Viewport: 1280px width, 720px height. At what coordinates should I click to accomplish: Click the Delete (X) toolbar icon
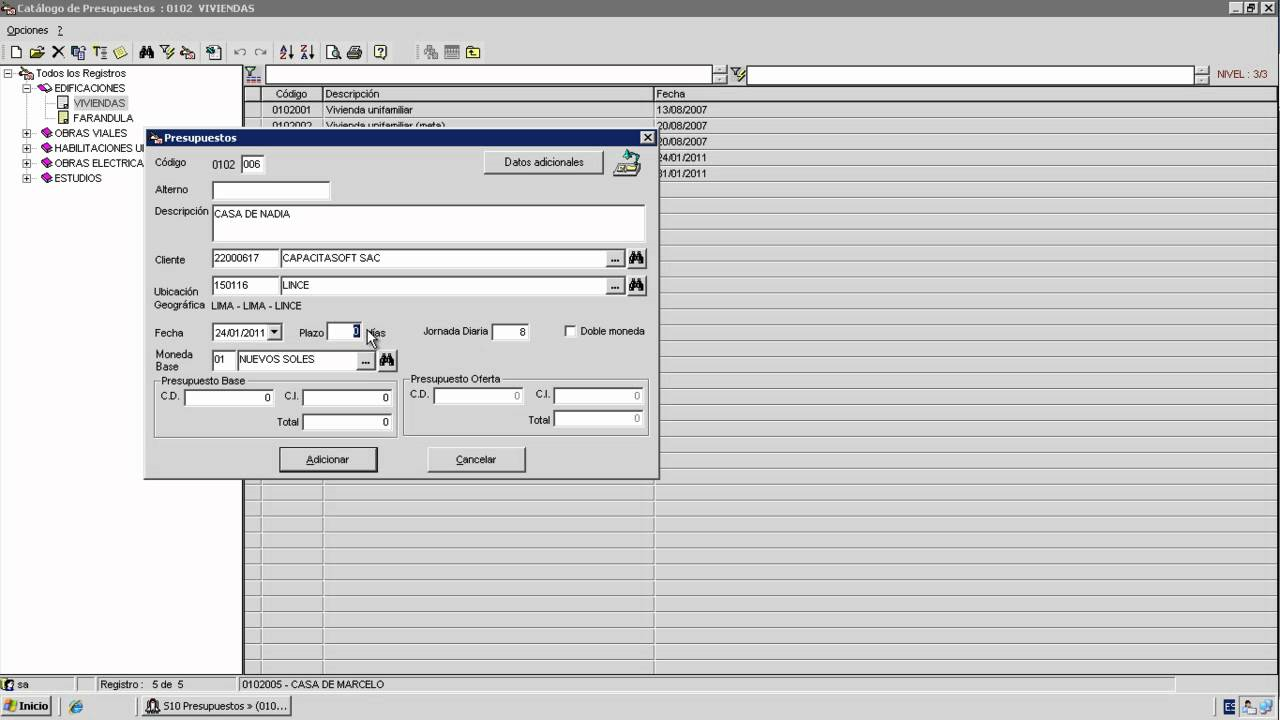[58, 52]
